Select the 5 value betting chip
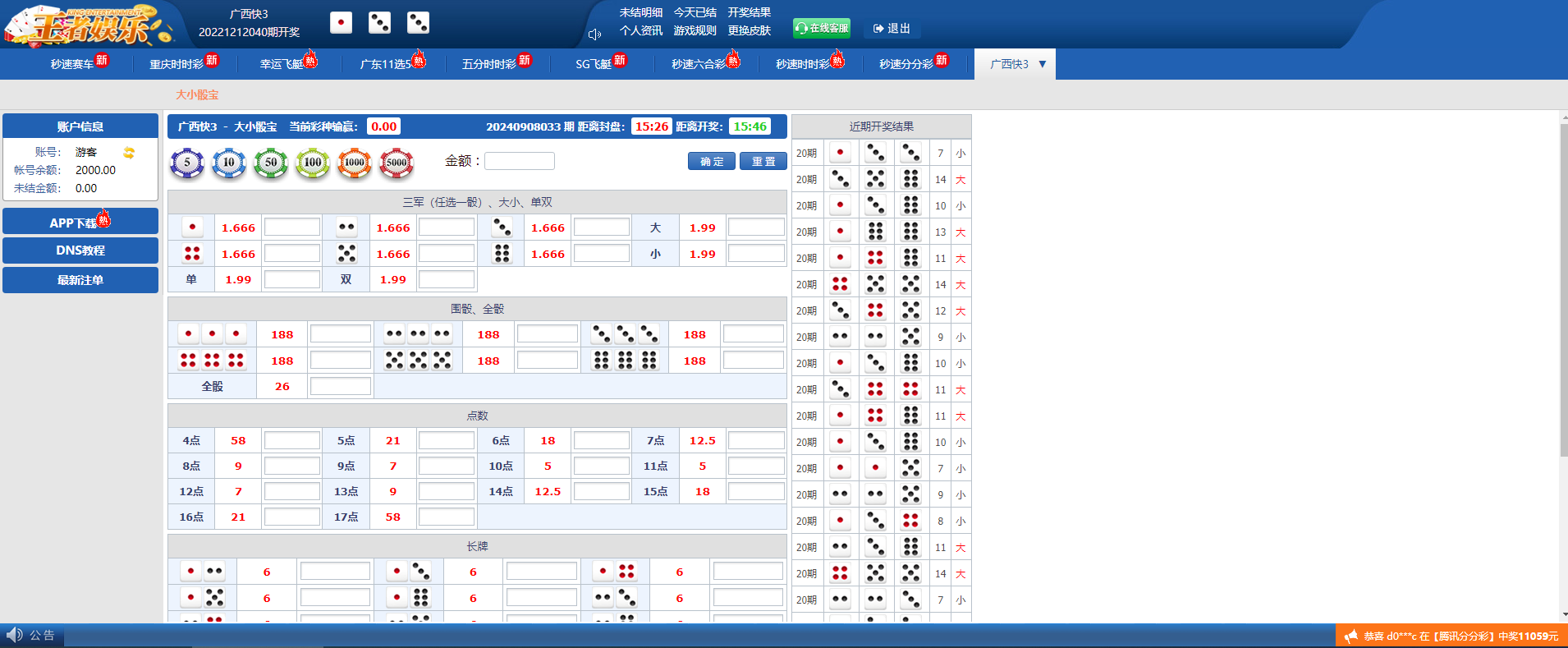 pyautogui.click(x=187, y=163)
